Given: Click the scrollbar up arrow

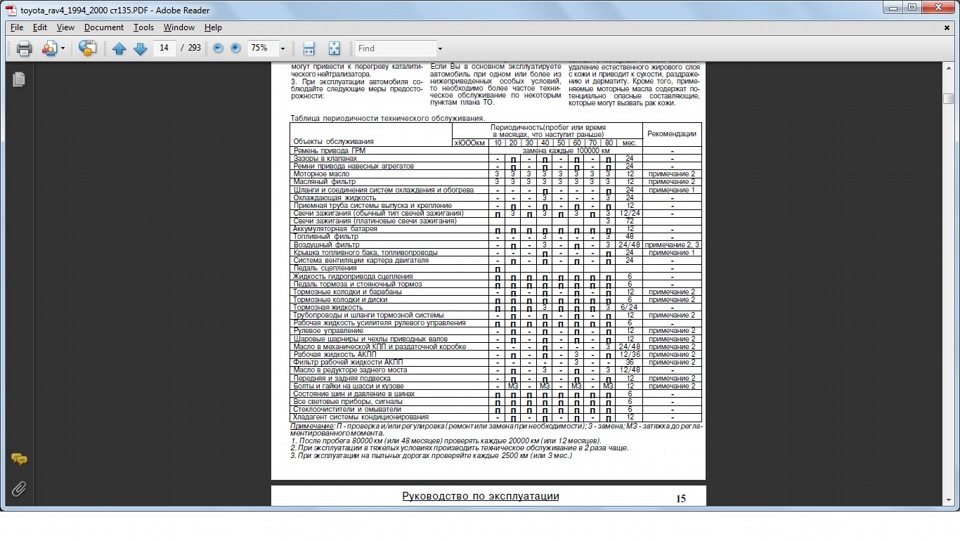Looking at the screenshot, I should click(x=948, y=67).
